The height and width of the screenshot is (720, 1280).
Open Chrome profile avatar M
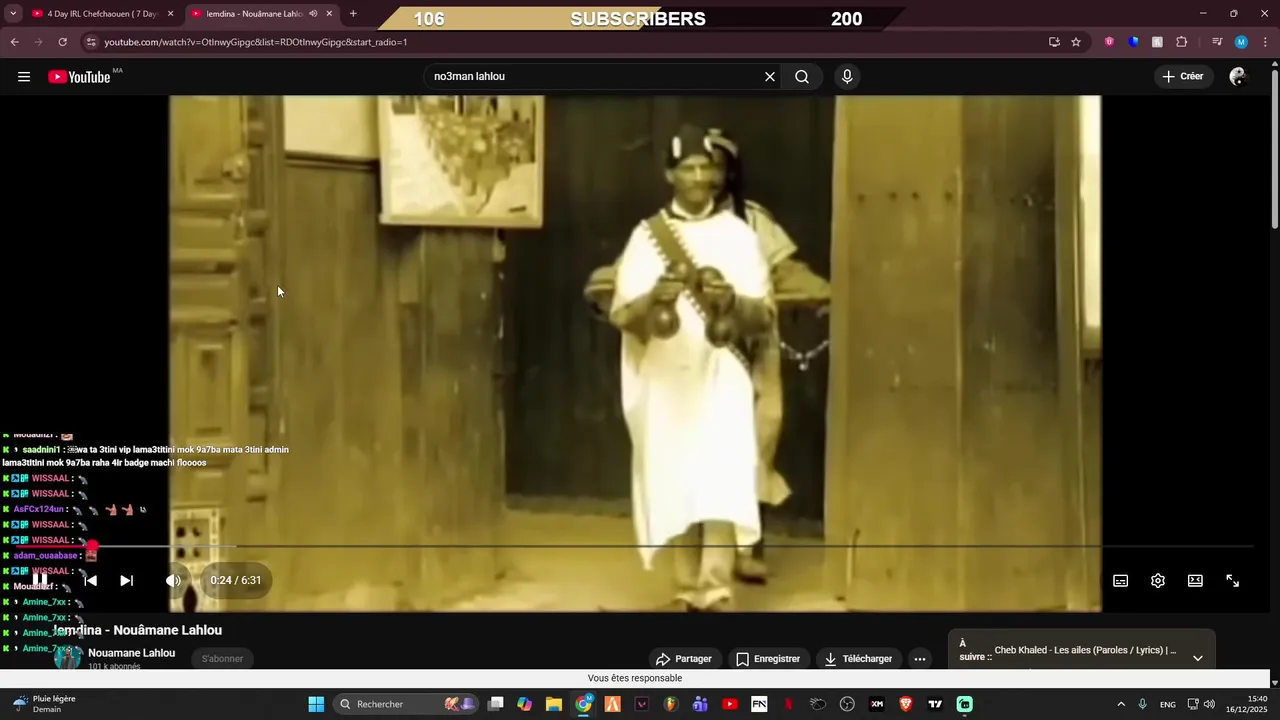pos(1241,42)
